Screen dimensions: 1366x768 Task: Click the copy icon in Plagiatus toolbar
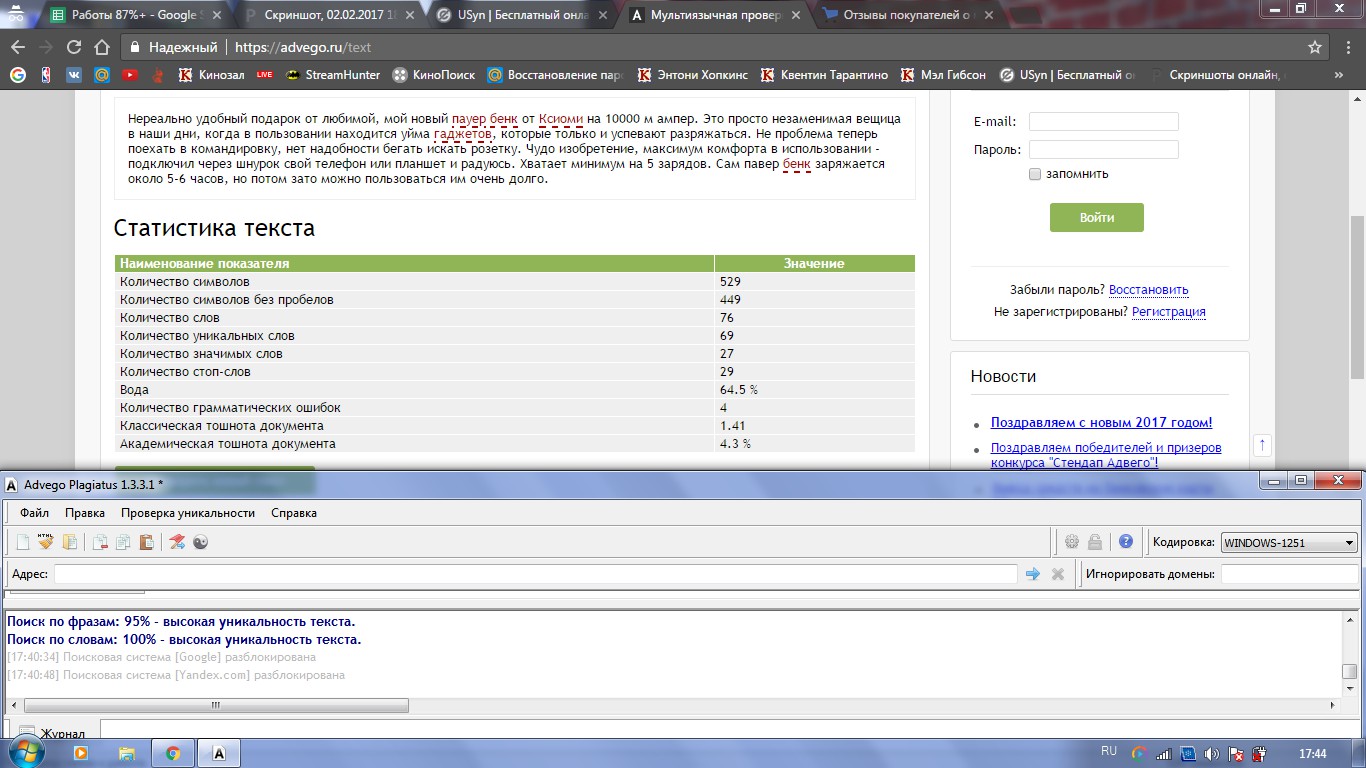point(123,542)
